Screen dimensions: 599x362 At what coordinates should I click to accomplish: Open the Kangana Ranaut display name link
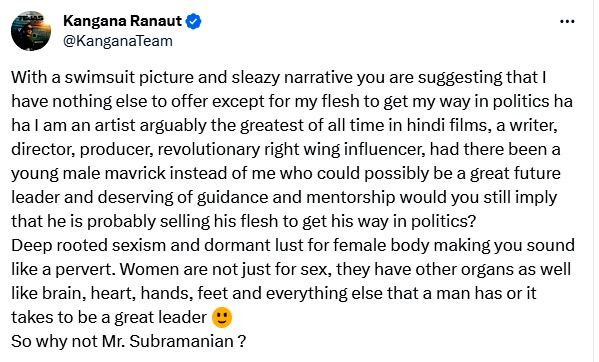pos(122,21)
